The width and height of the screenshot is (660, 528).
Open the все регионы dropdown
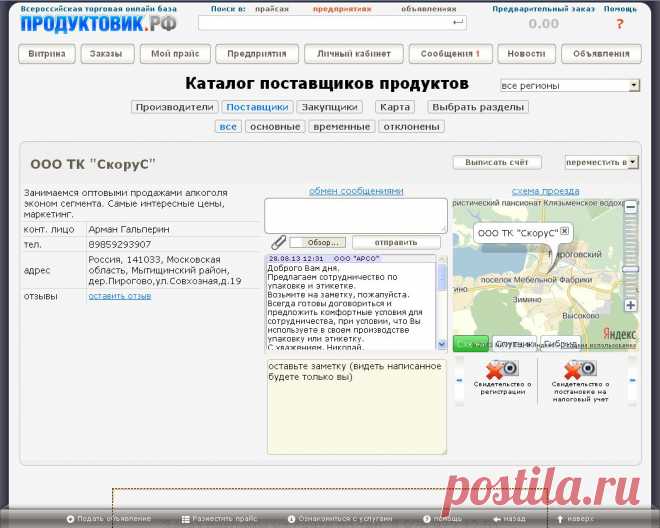point(570,85)
